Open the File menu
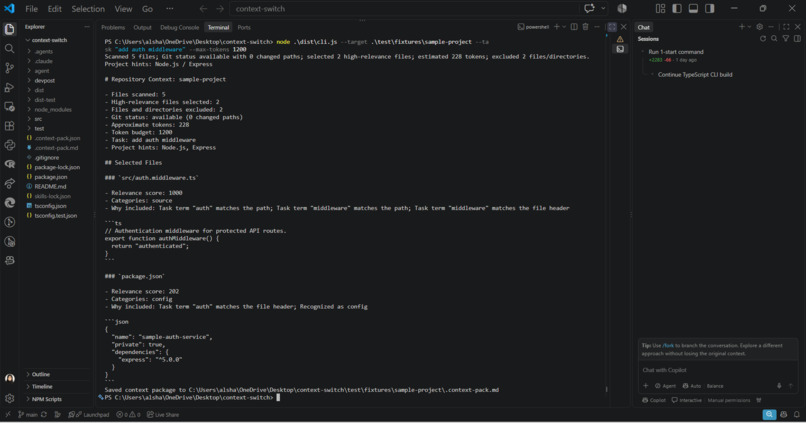Screen dimensions: 806x423 [x=31, y=9]
